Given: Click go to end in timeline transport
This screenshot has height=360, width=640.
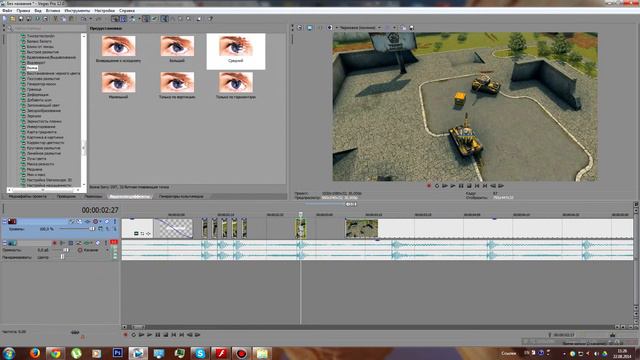Looking at the screenshot, I should click(x=182, y=335).
